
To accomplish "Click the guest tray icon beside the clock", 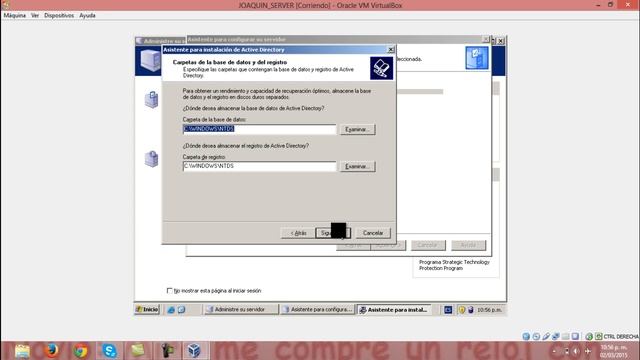I will [x=471, y=310].
